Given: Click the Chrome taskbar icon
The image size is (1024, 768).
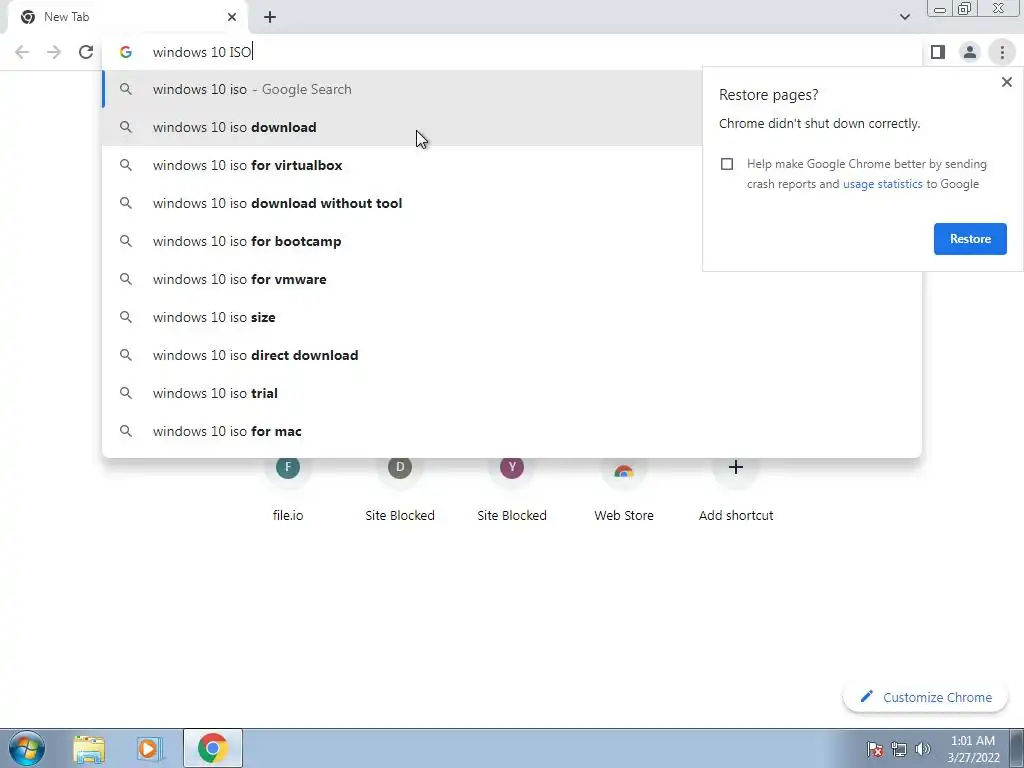Looking at the screenshot, I should pyautogui.click(x=212, y=748).
